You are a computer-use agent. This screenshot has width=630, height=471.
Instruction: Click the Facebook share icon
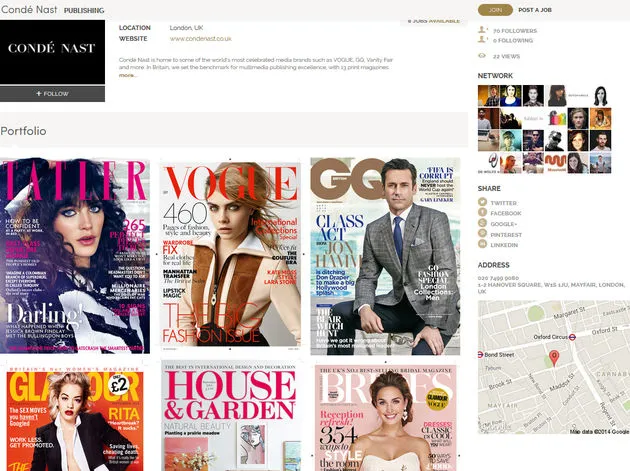[x=482, y=213]
